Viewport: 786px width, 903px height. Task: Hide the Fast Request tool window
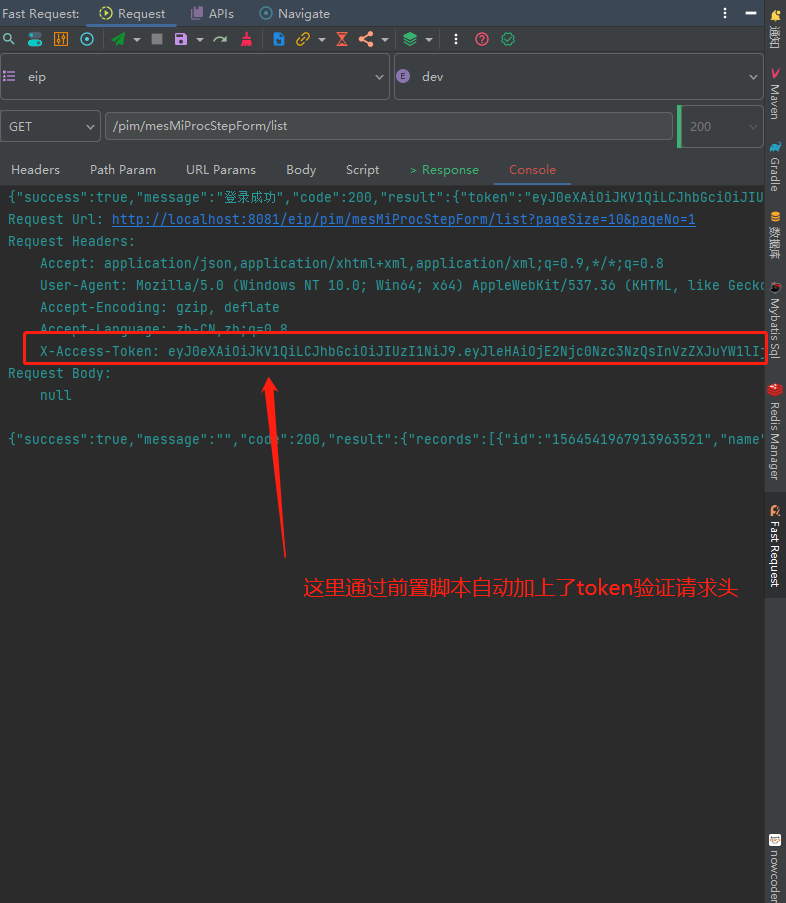(x=751, y=13)
